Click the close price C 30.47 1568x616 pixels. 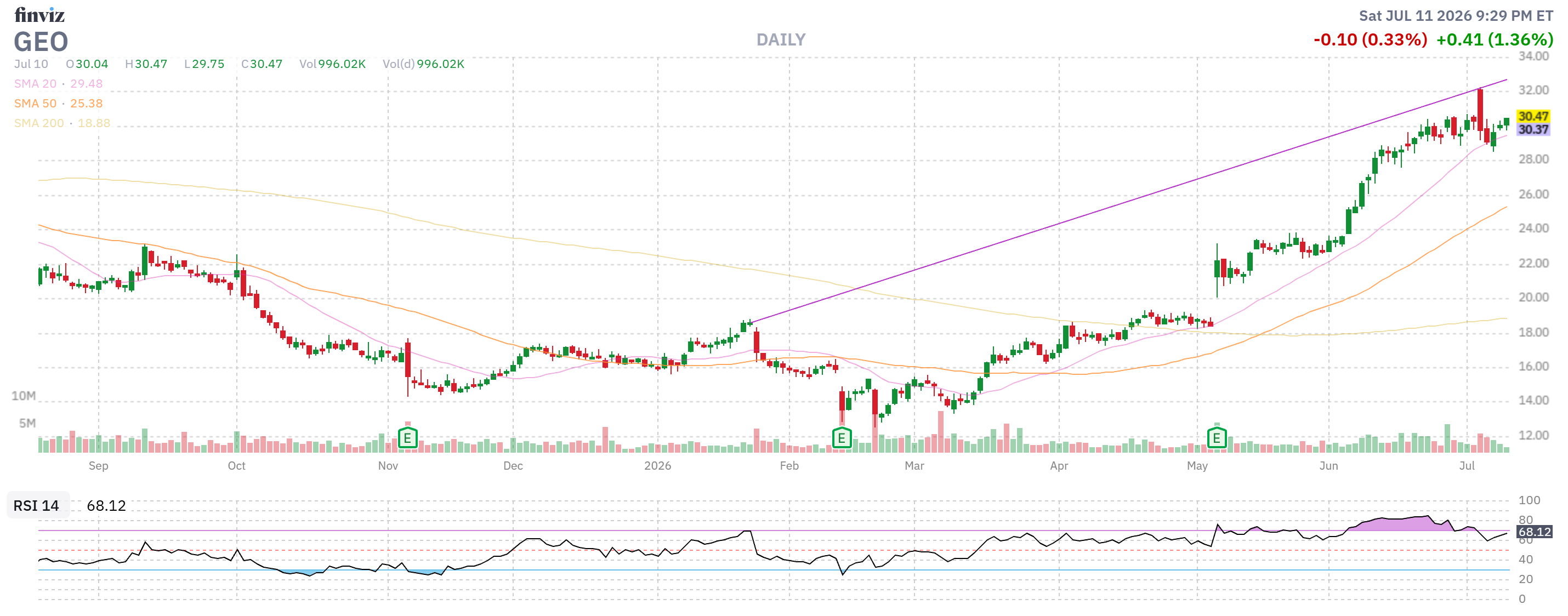coord(262,64)
